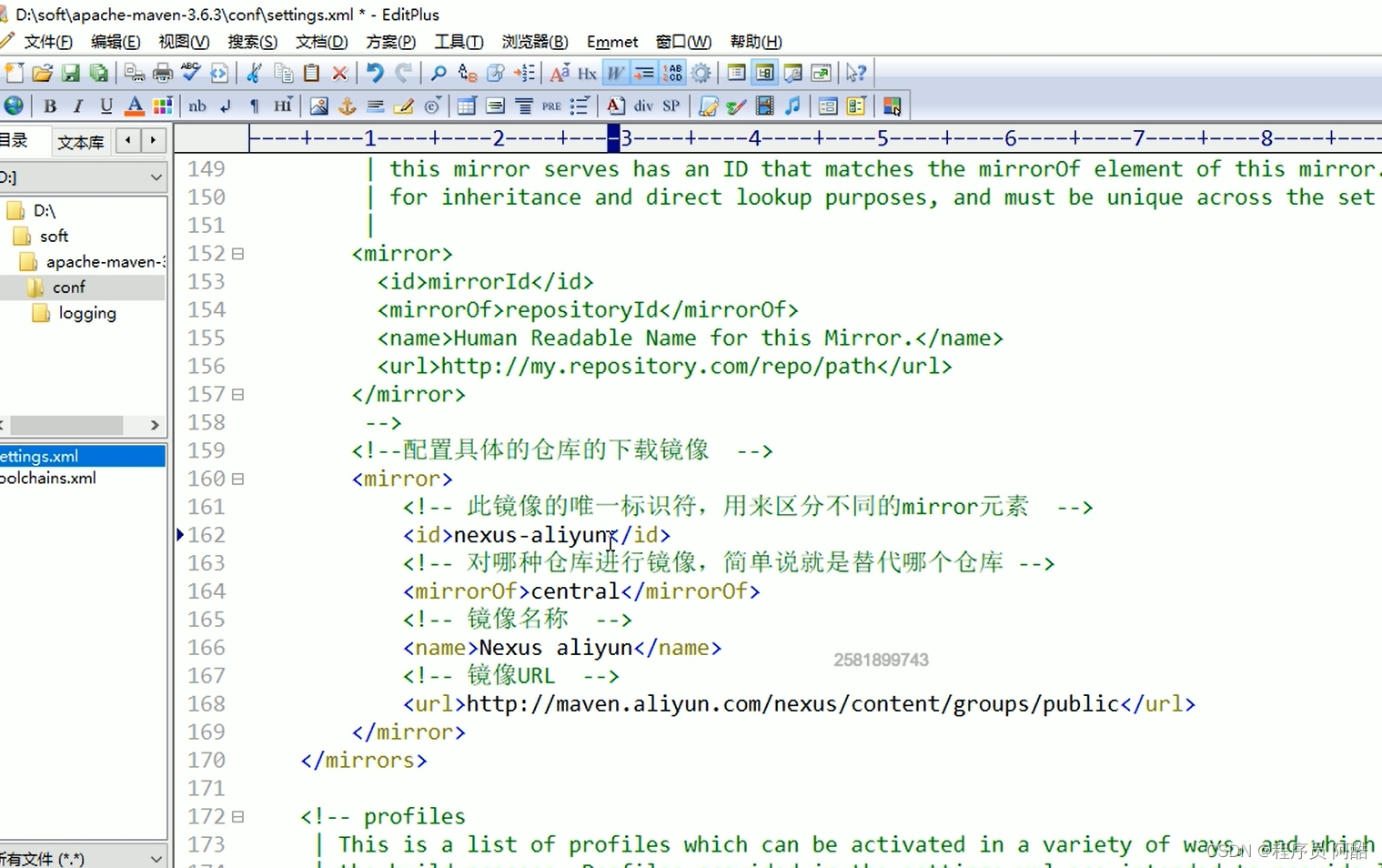Open Print Preview from toolbar
The height and width of the screenshot is (868, 1382).
tap(135, 73)
